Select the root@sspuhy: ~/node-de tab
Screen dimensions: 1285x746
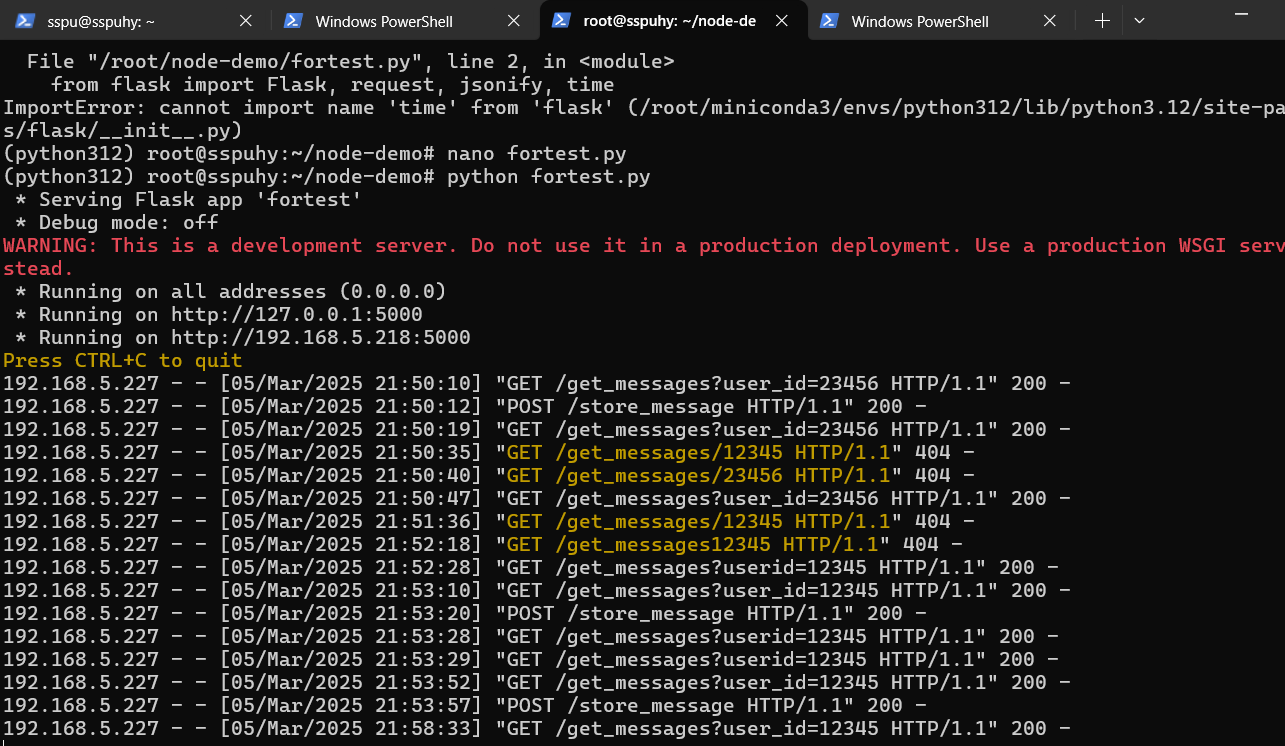coord(669,21)
